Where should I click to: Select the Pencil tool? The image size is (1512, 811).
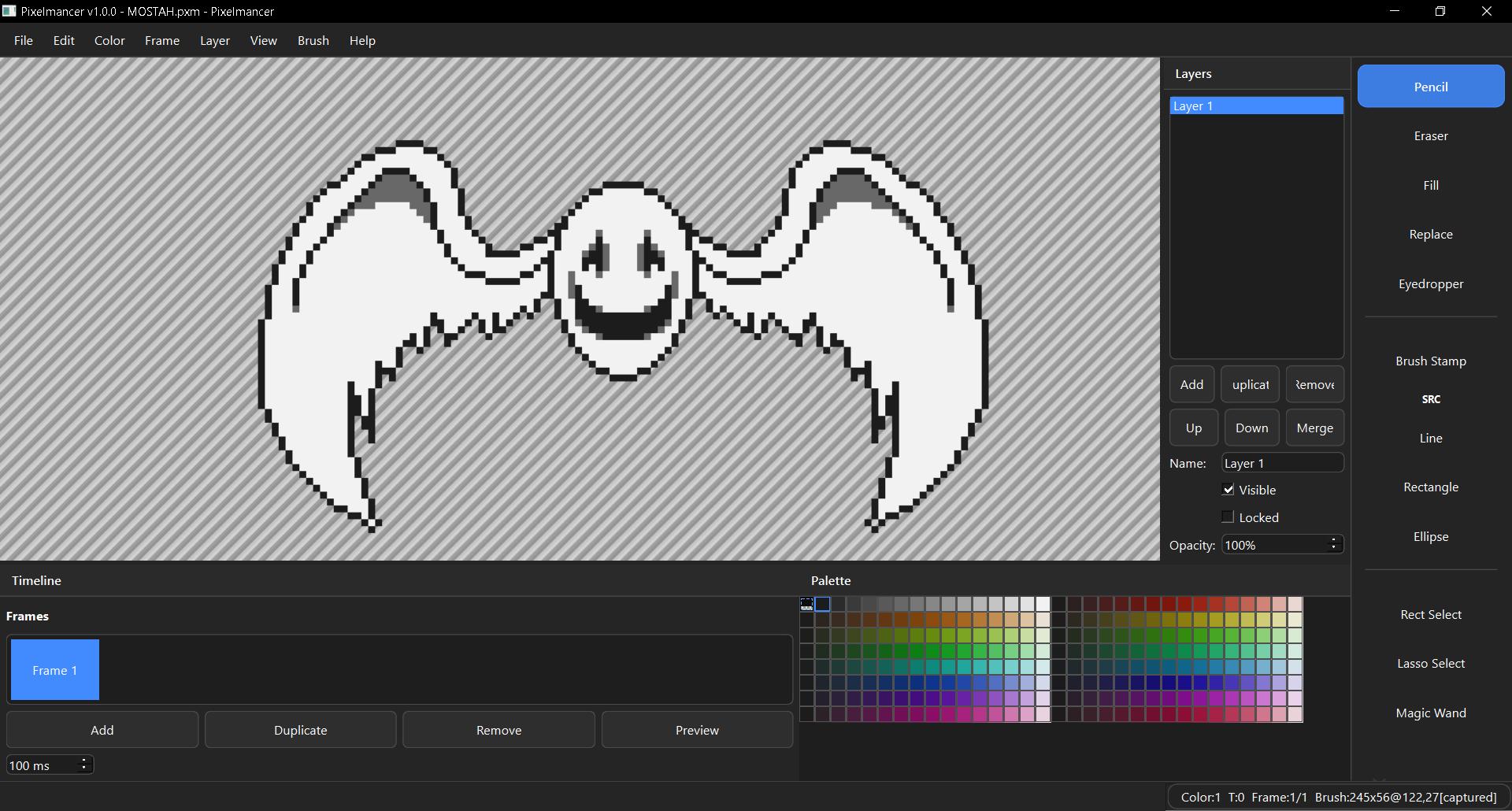[1431, 87]
